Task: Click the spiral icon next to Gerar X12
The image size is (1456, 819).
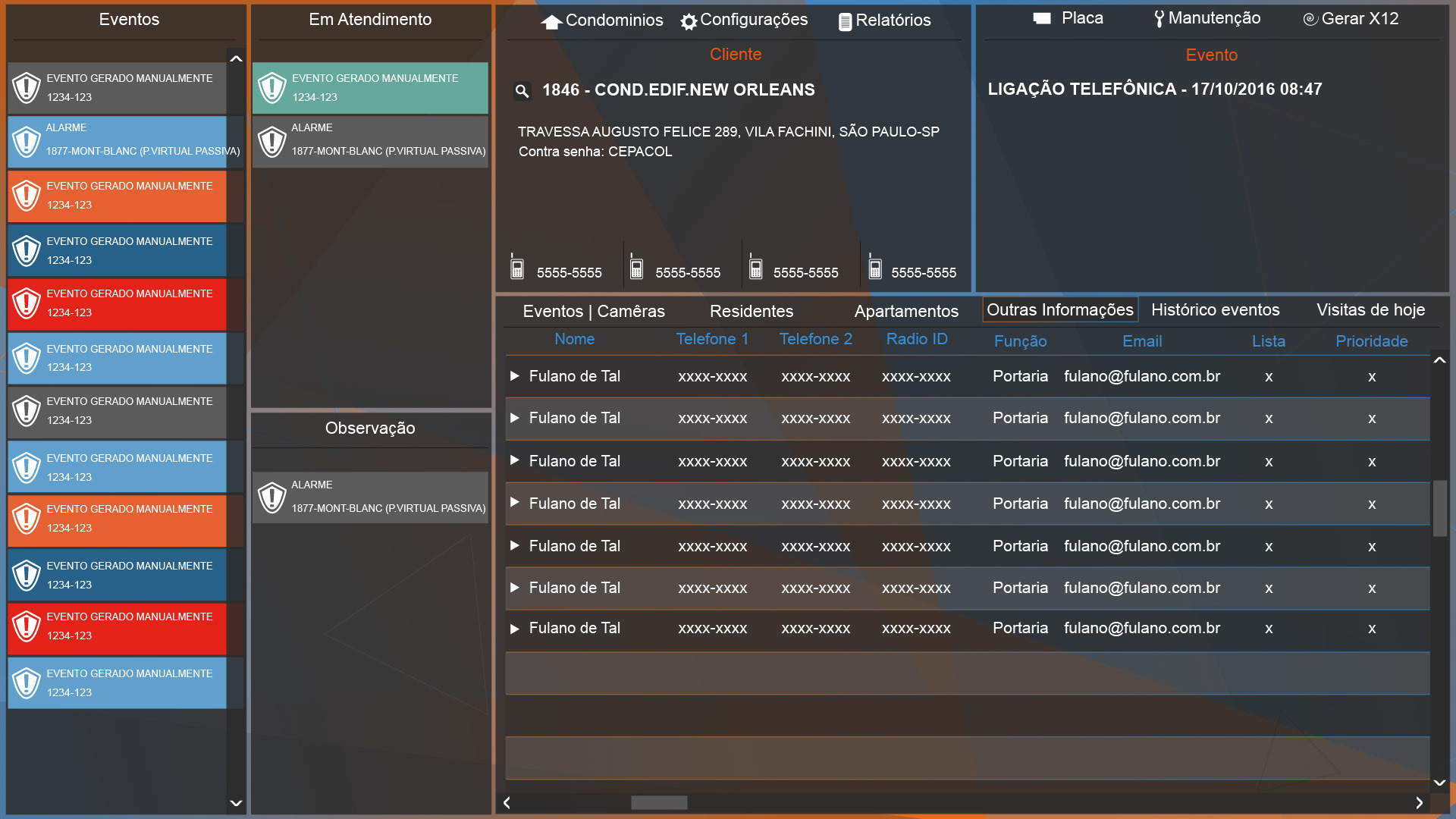Action: click(1310, 20)
